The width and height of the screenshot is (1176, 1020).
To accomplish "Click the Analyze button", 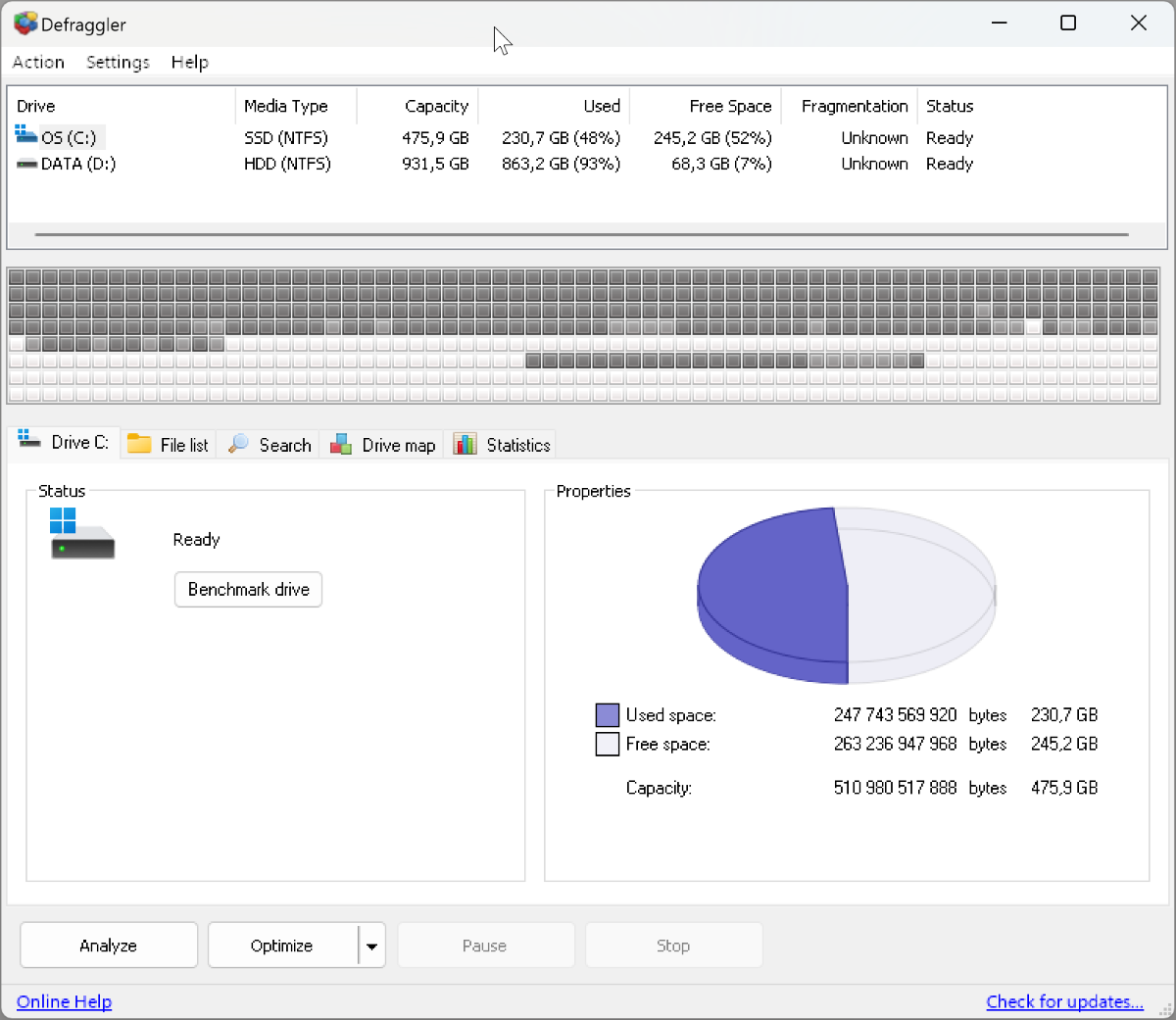I will point(109,946).
